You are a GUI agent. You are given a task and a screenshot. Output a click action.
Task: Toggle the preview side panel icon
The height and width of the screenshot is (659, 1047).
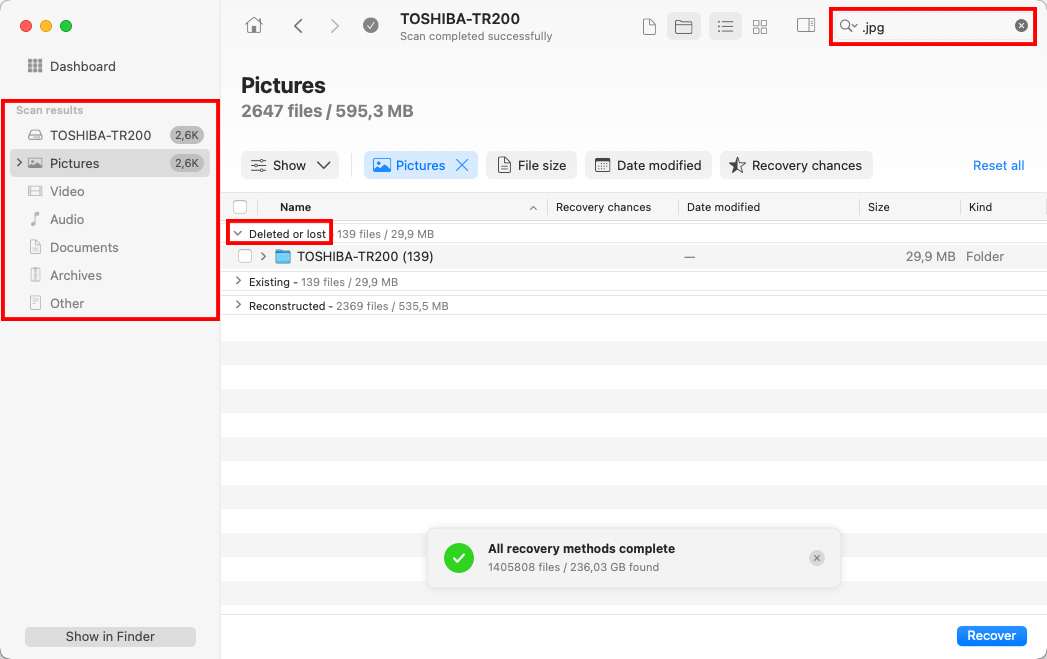[806, 26]
